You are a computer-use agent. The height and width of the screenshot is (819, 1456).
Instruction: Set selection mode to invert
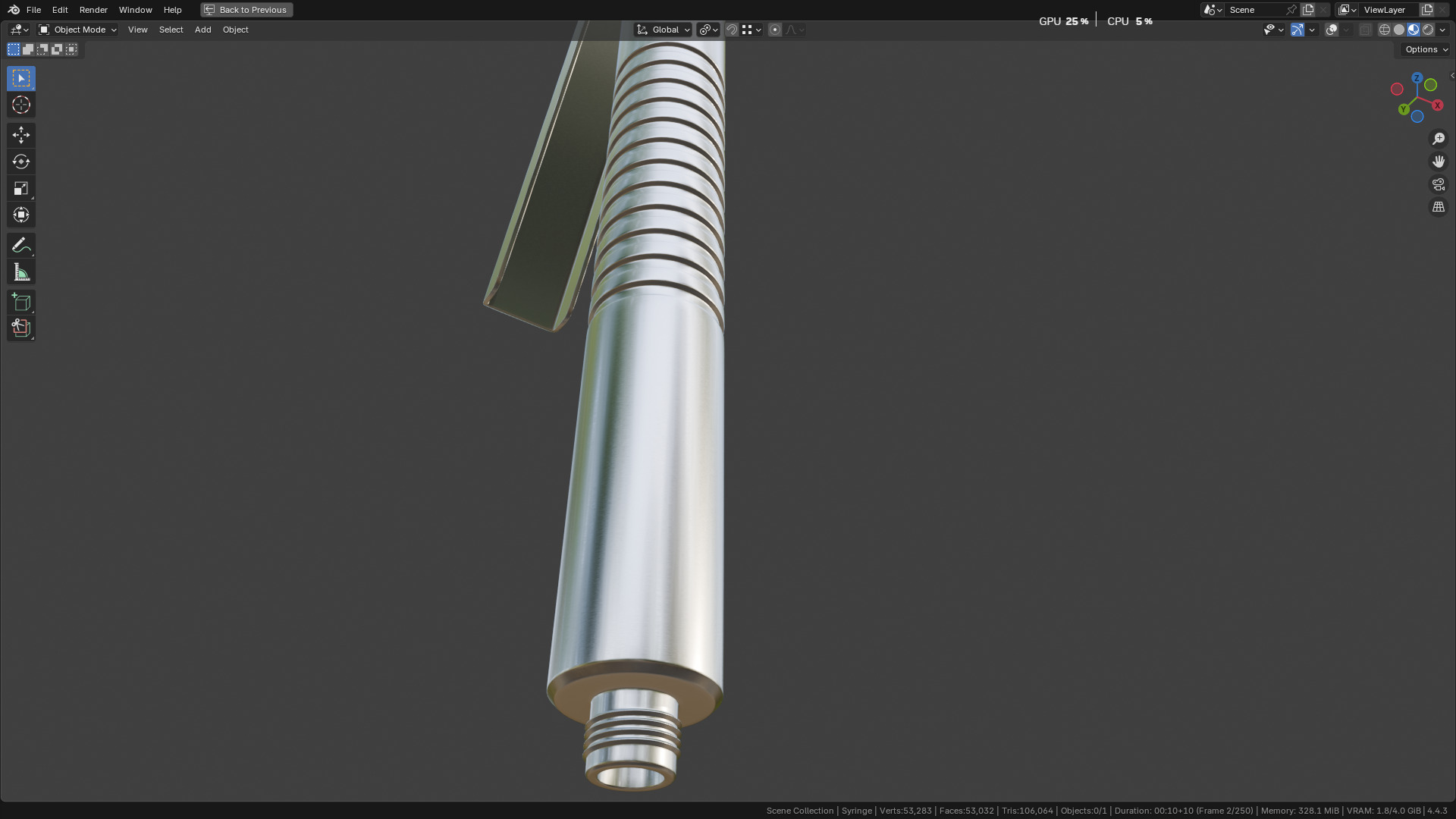[57, 49]
